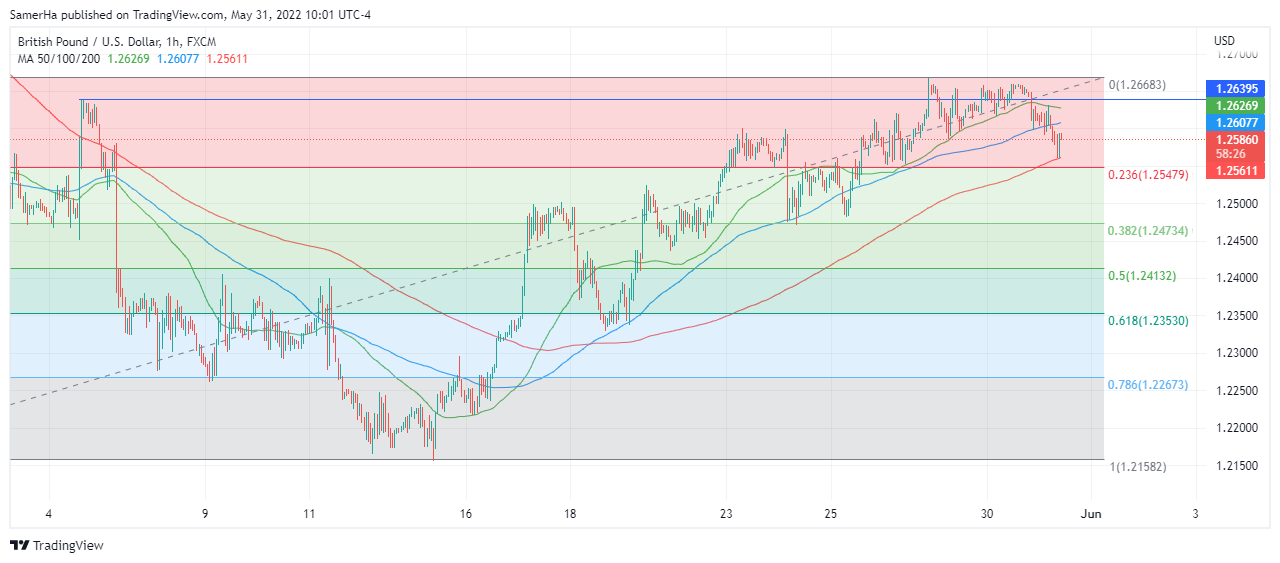This screenshot has width=1280, height=563.
Task: Click the green 1.26269 price tag on axis
Action: tap(1238, 106)
